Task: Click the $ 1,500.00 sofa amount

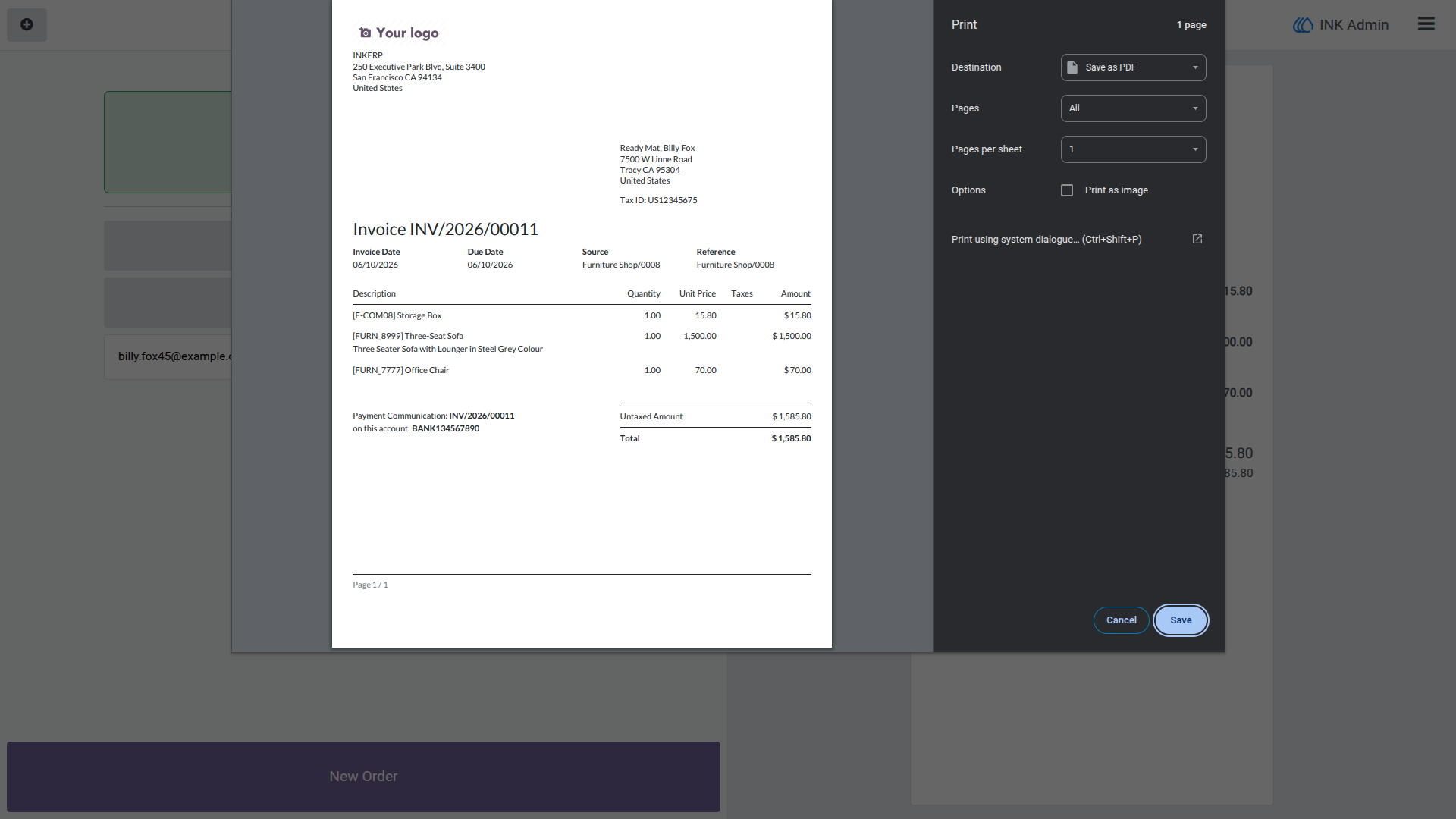Action: tap(791, 336)
